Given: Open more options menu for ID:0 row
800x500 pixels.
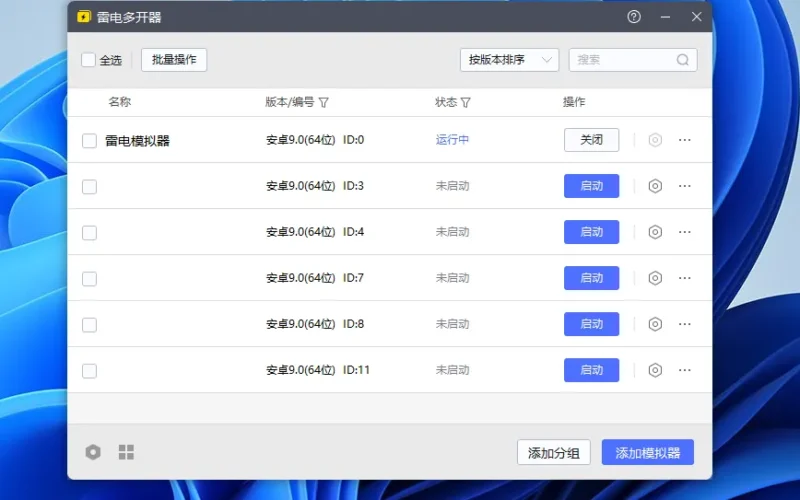Looking at the screenshot, I should (685, 140).
